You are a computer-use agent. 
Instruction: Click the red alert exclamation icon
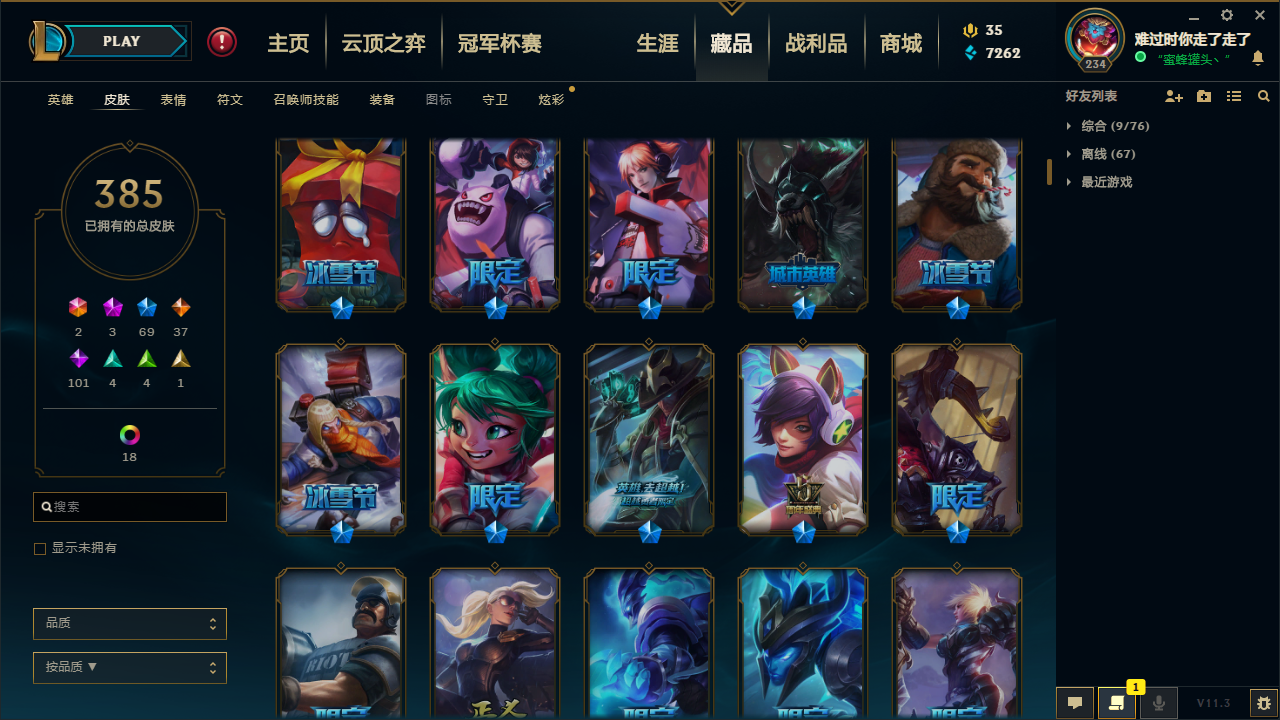coord(222,42)
